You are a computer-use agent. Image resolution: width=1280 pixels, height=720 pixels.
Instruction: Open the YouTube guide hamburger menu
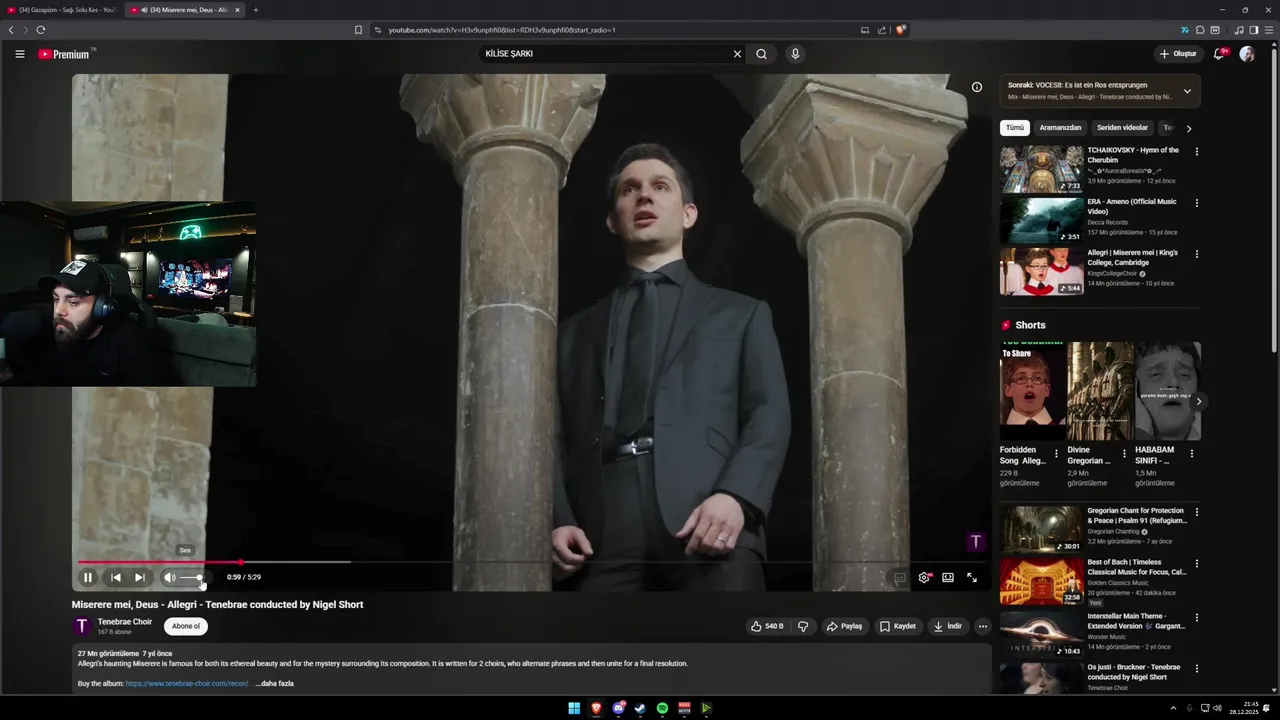click(19, 54)
